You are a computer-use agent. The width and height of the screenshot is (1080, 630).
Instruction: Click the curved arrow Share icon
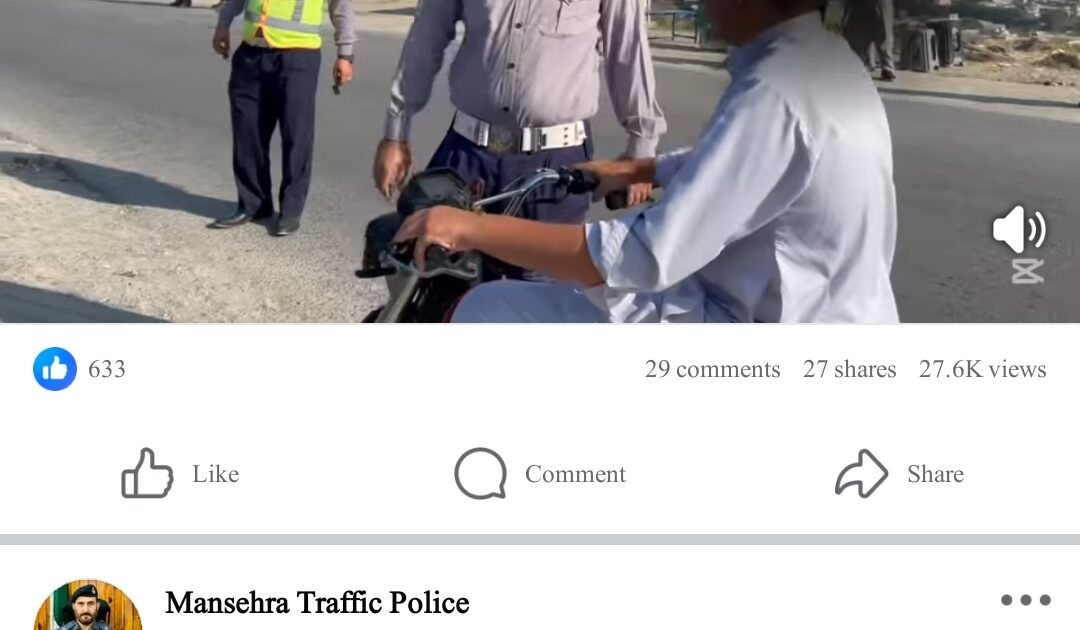861,473
